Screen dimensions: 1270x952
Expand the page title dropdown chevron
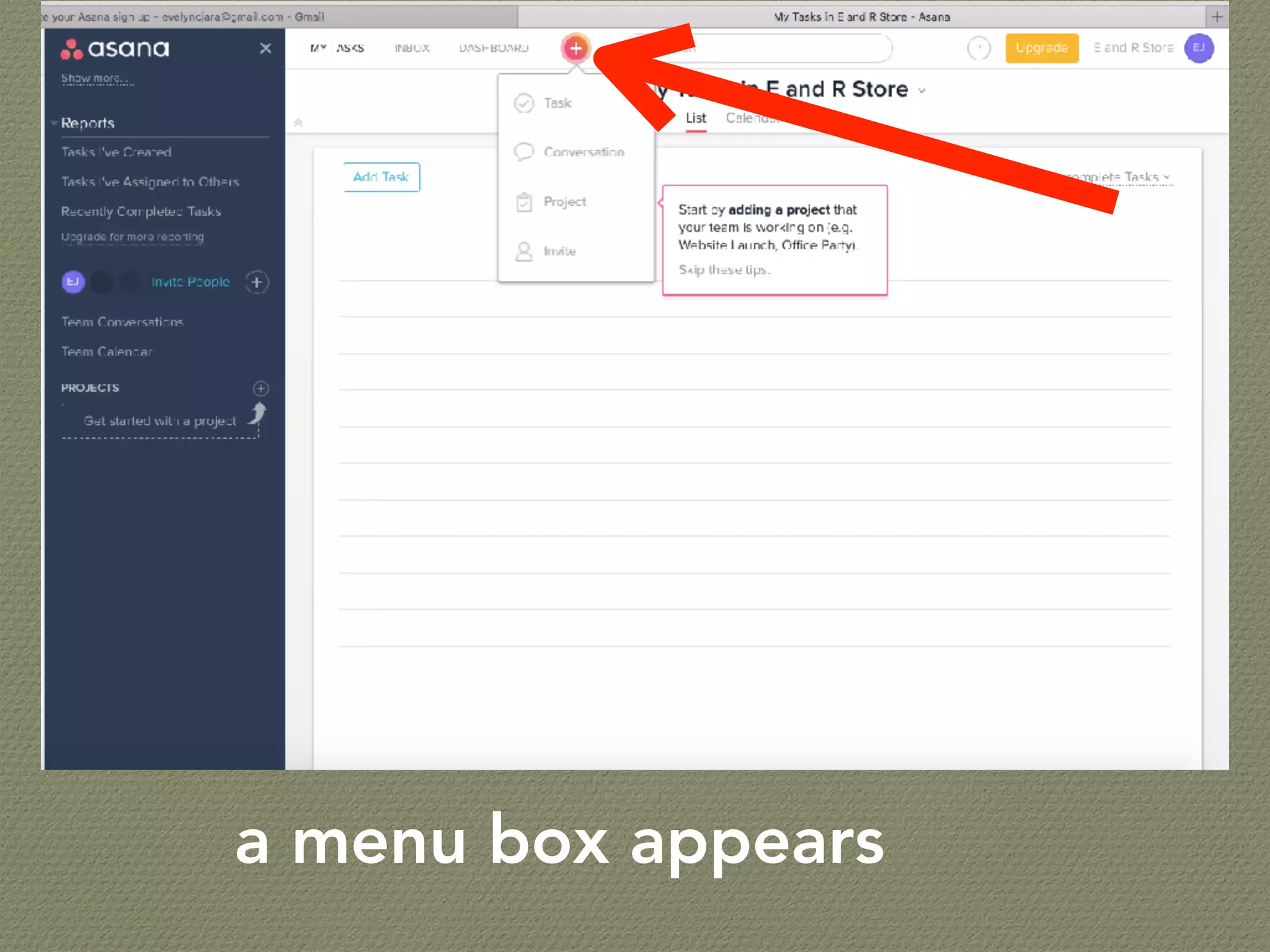[x=922, y=90]
